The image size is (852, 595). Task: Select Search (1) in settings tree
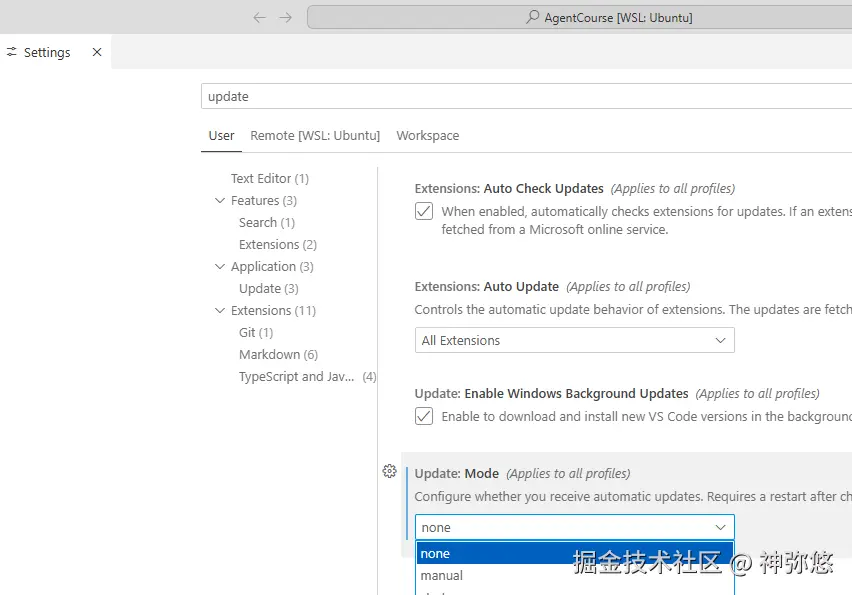pos(267,223)
